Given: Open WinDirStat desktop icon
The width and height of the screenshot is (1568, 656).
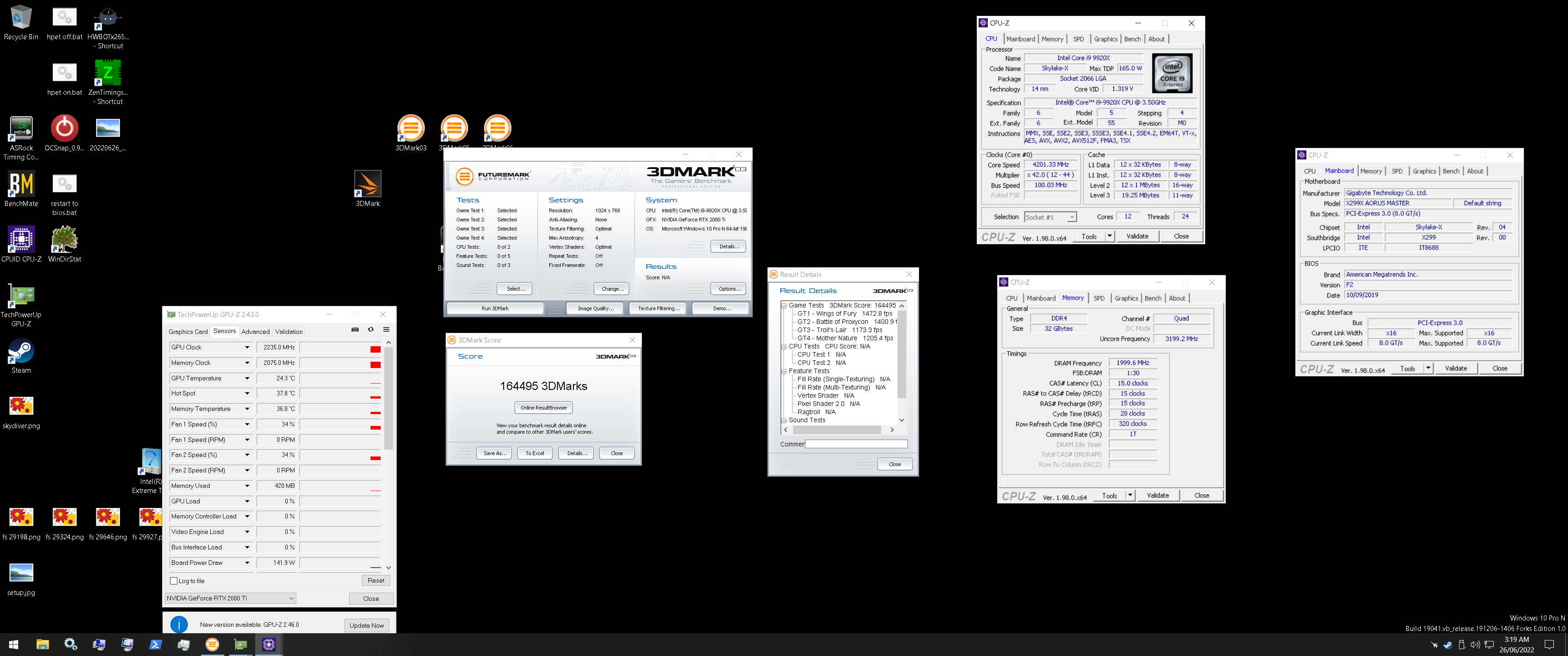Looking at the screenshot, I should click(x=64, y=244).
